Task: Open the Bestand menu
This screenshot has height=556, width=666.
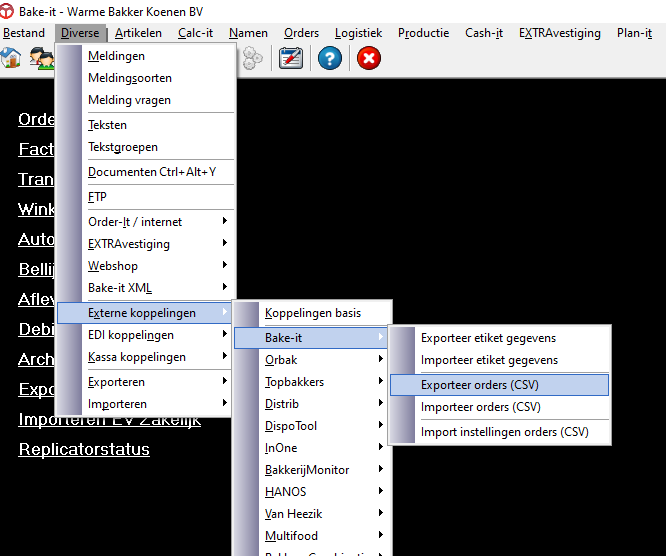Action: tap(24, 33)
